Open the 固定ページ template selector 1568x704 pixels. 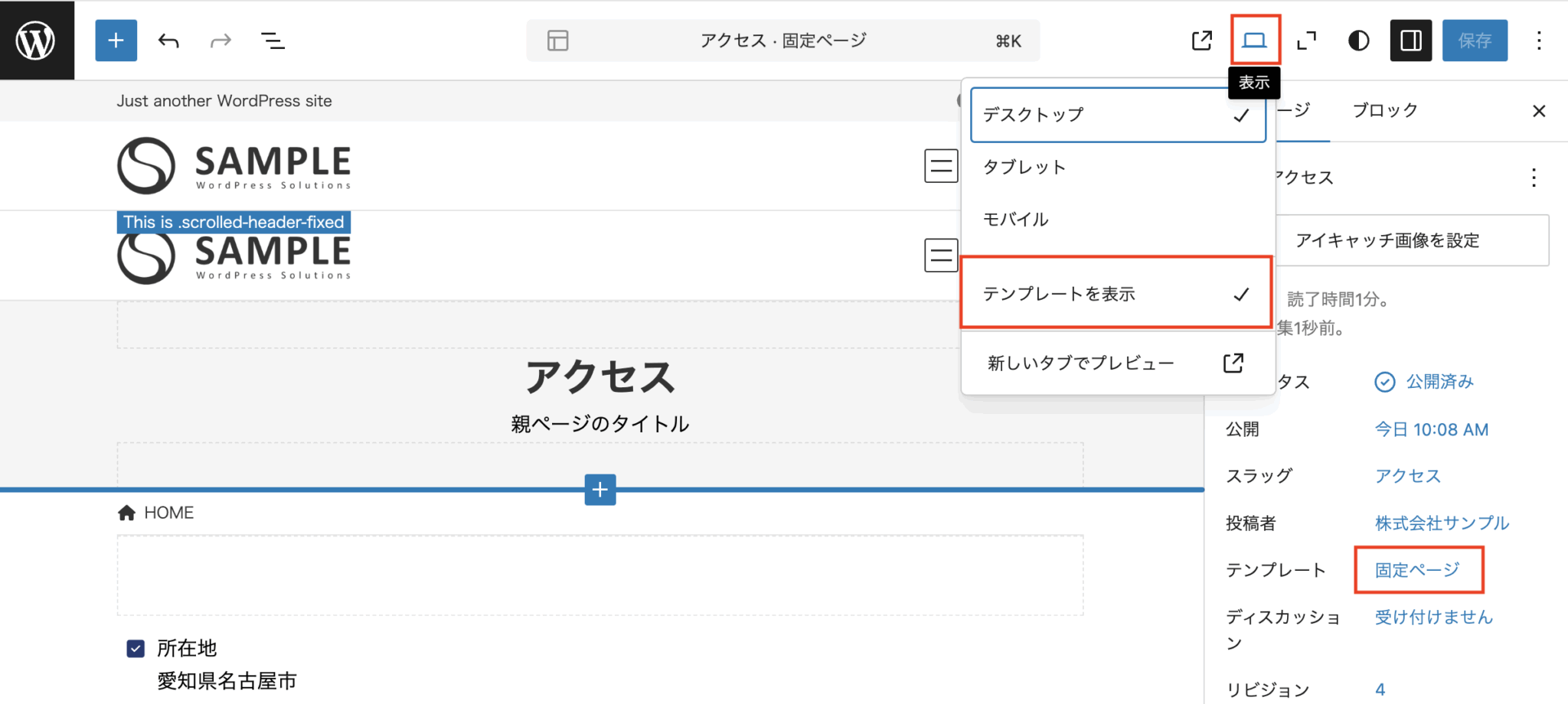[1416, 569]
